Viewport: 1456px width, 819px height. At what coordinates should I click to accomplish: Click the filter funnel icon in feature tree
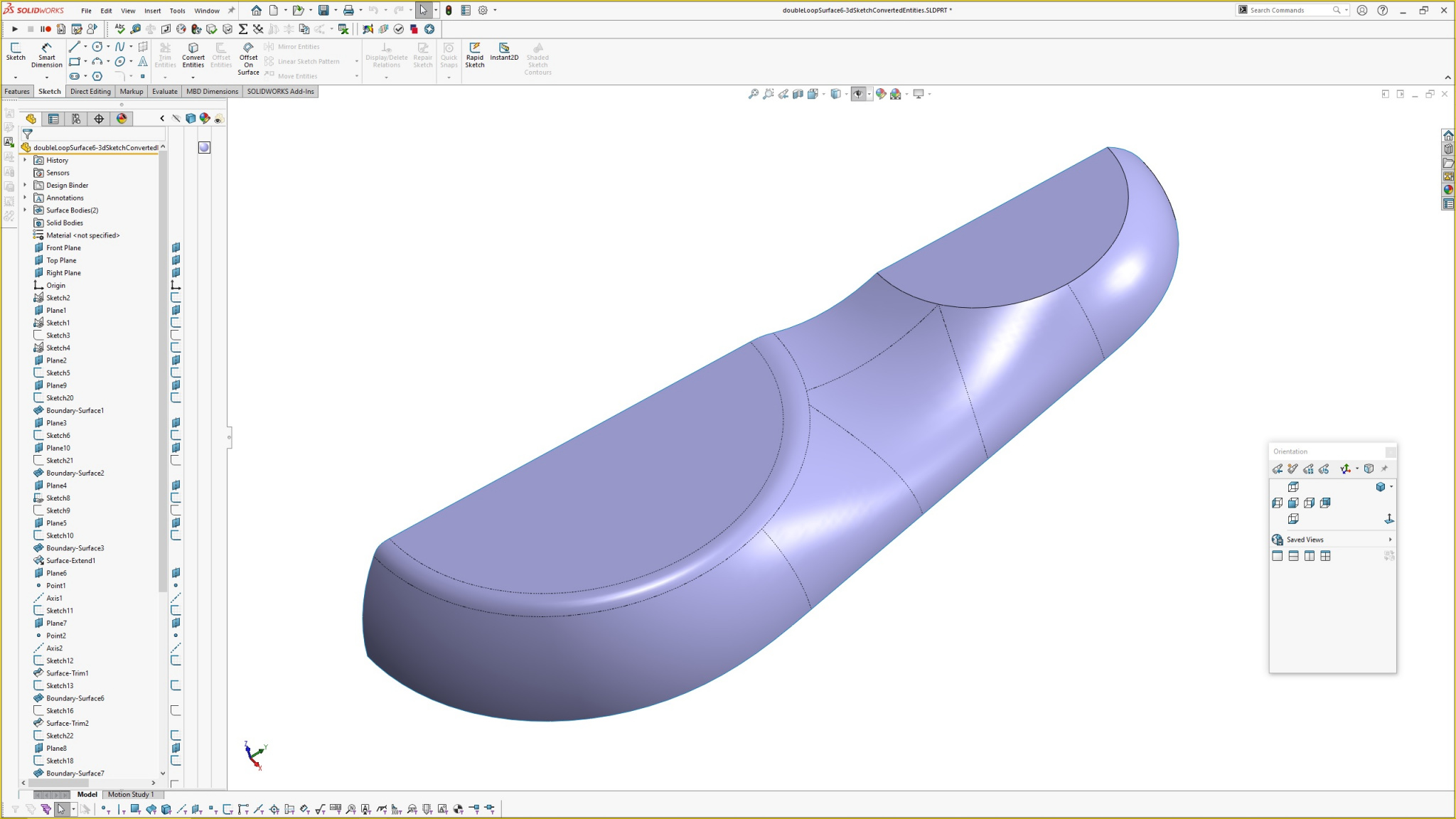pos(28,134)
